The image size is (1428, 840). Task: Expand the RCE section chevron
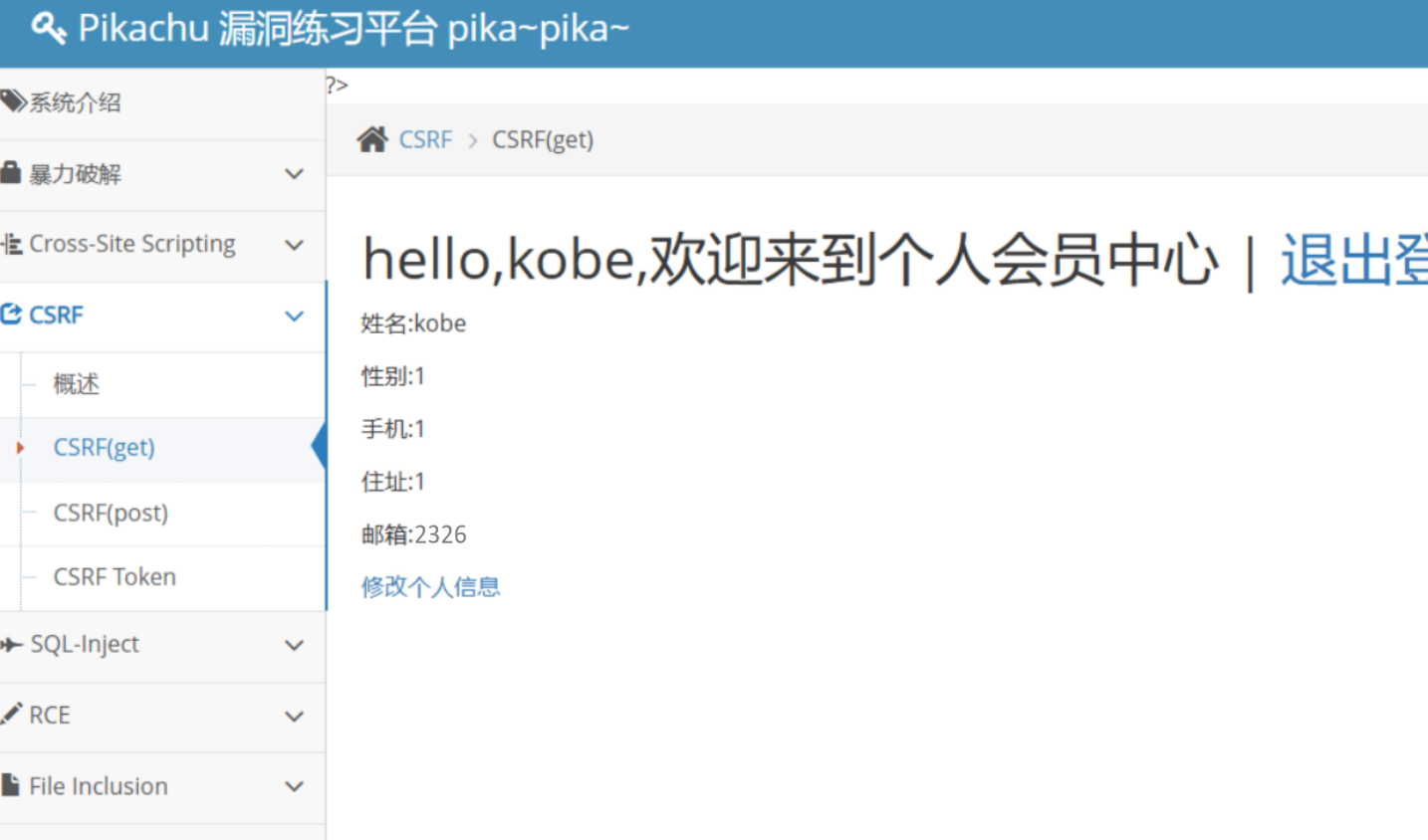(x=294, y=716)
